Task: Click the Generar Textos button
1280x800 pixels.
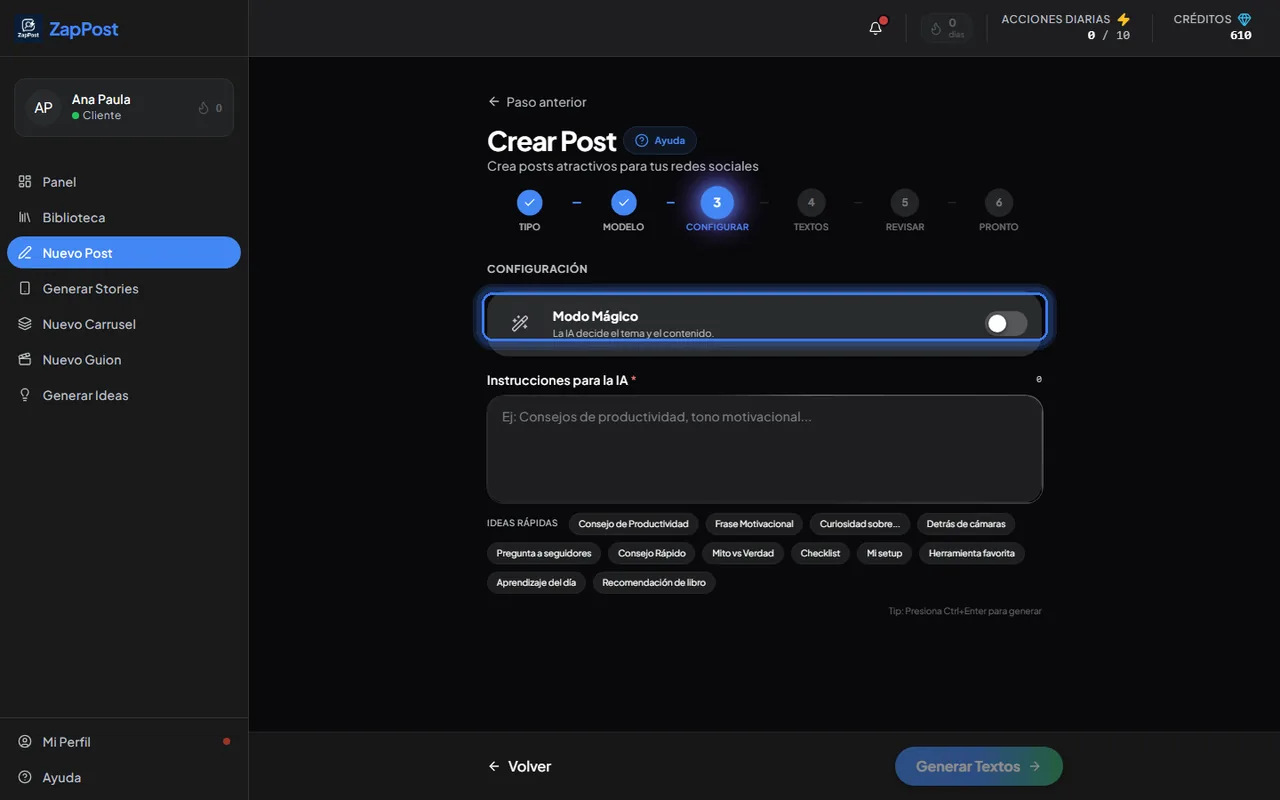Action: [x=979, y=766]
